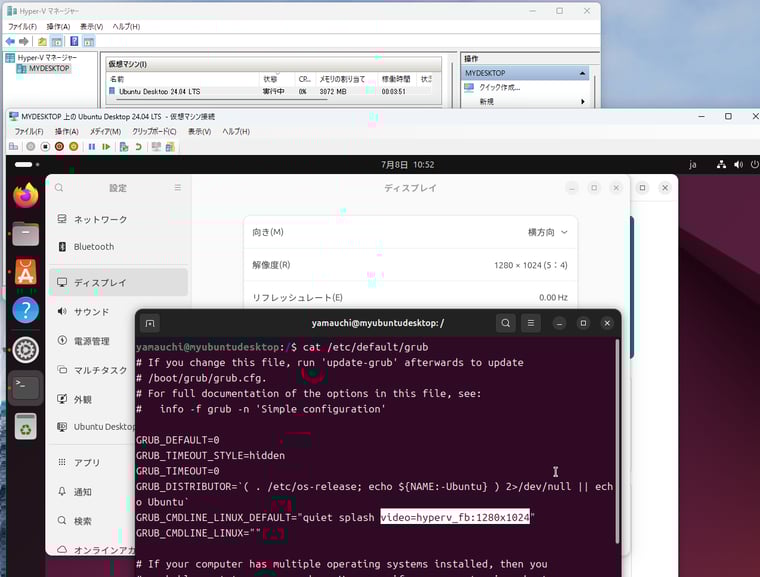760x577 pixels.
Task: Go forward in Hyper-V Manager toolbar
Action: tap(24, 41)
